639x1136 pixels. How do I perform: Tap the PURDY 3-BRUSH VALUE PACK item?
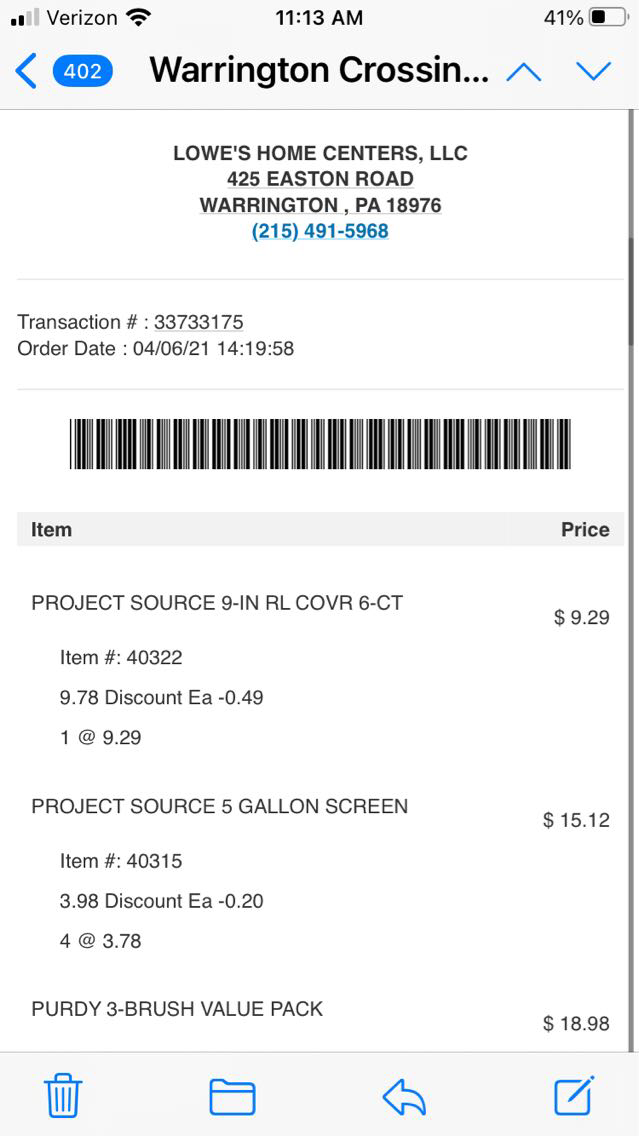[177, 1009]
